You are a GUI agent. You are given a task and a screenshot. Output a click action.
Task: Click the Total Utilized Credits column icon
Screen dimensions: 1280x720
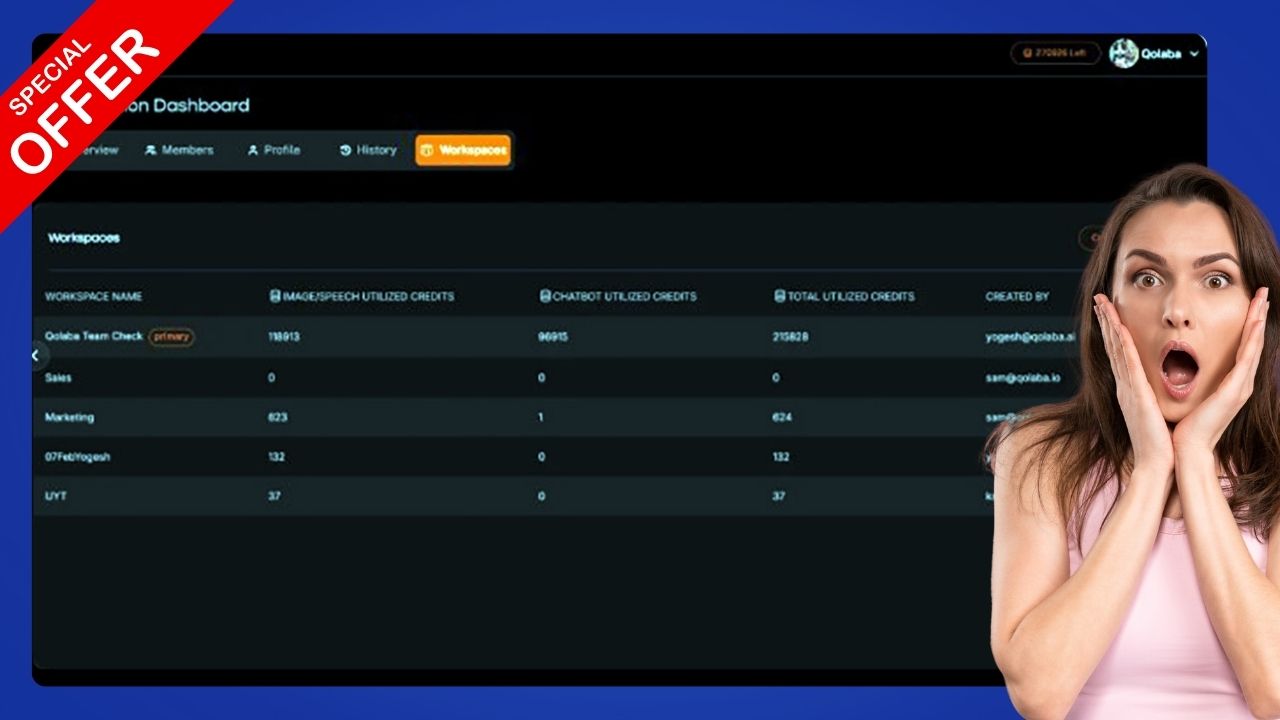[780, 296]
